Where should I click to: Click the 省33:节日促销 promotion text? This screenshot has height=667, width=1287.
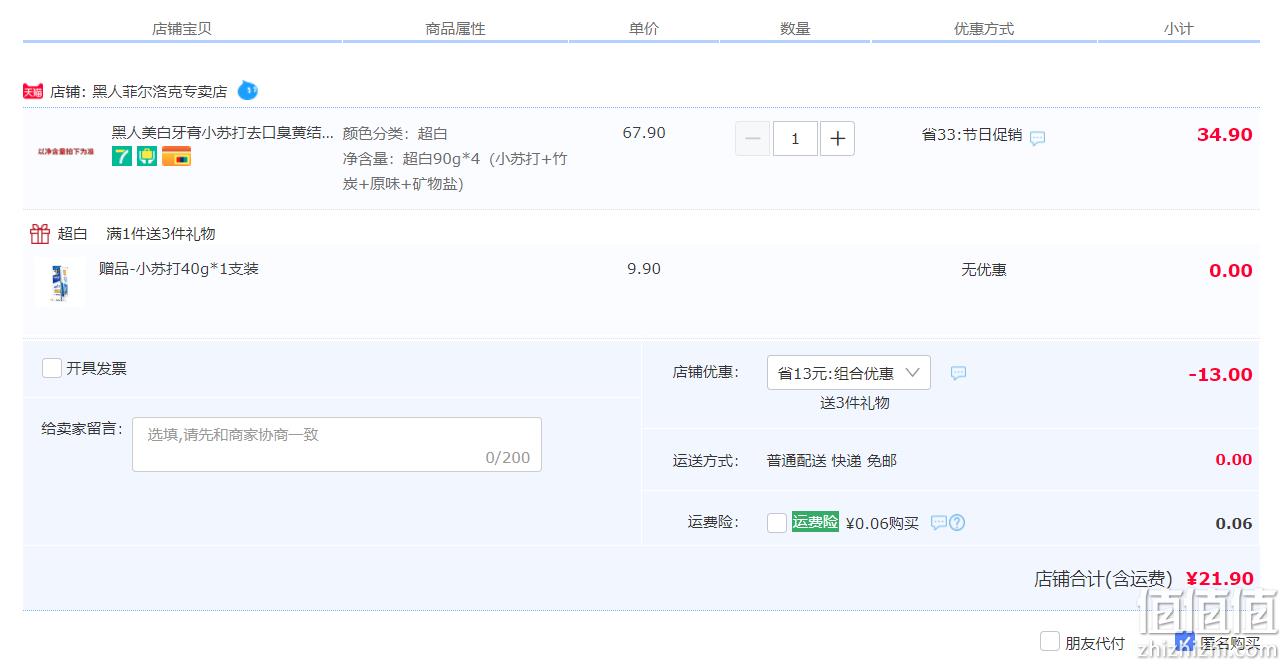coord(972,135)
